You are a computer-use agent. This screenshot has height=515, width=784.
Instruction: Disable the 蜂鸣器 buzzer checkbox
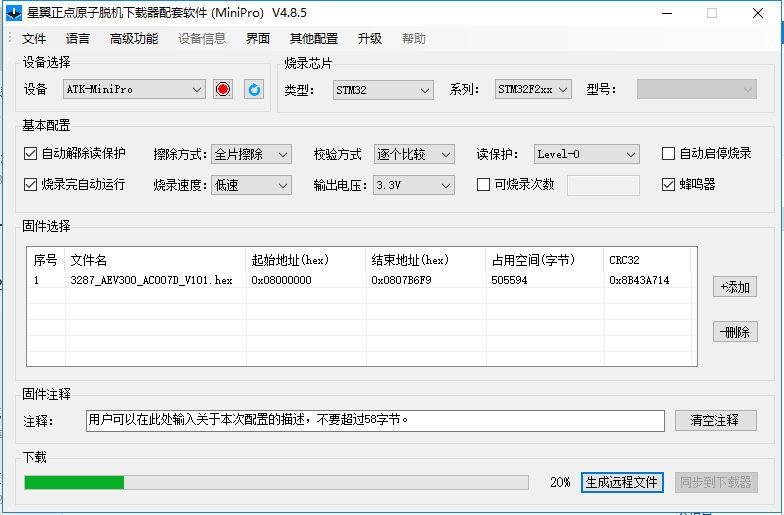pyautogui.click(x=669, y=184)
